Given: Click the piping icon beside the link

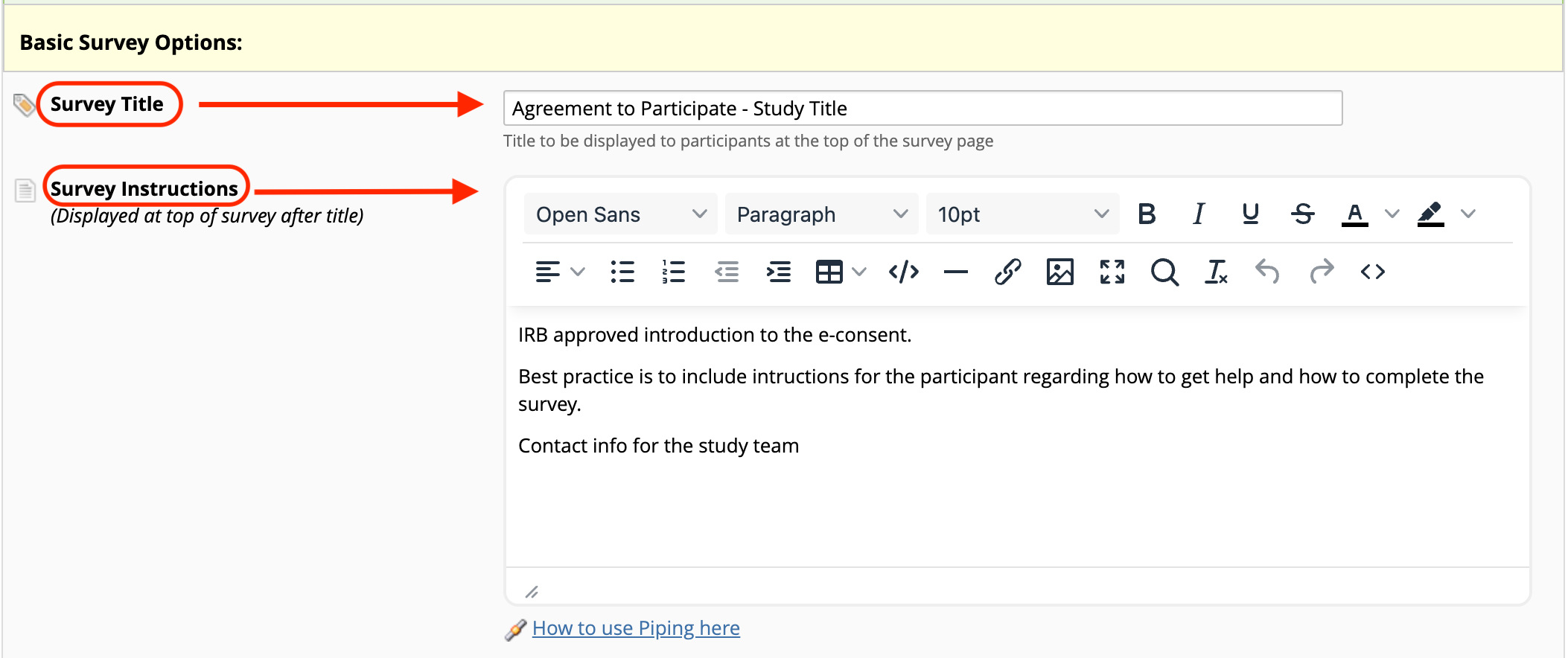Looking at the screenshot, I should [x=515, y=630].
